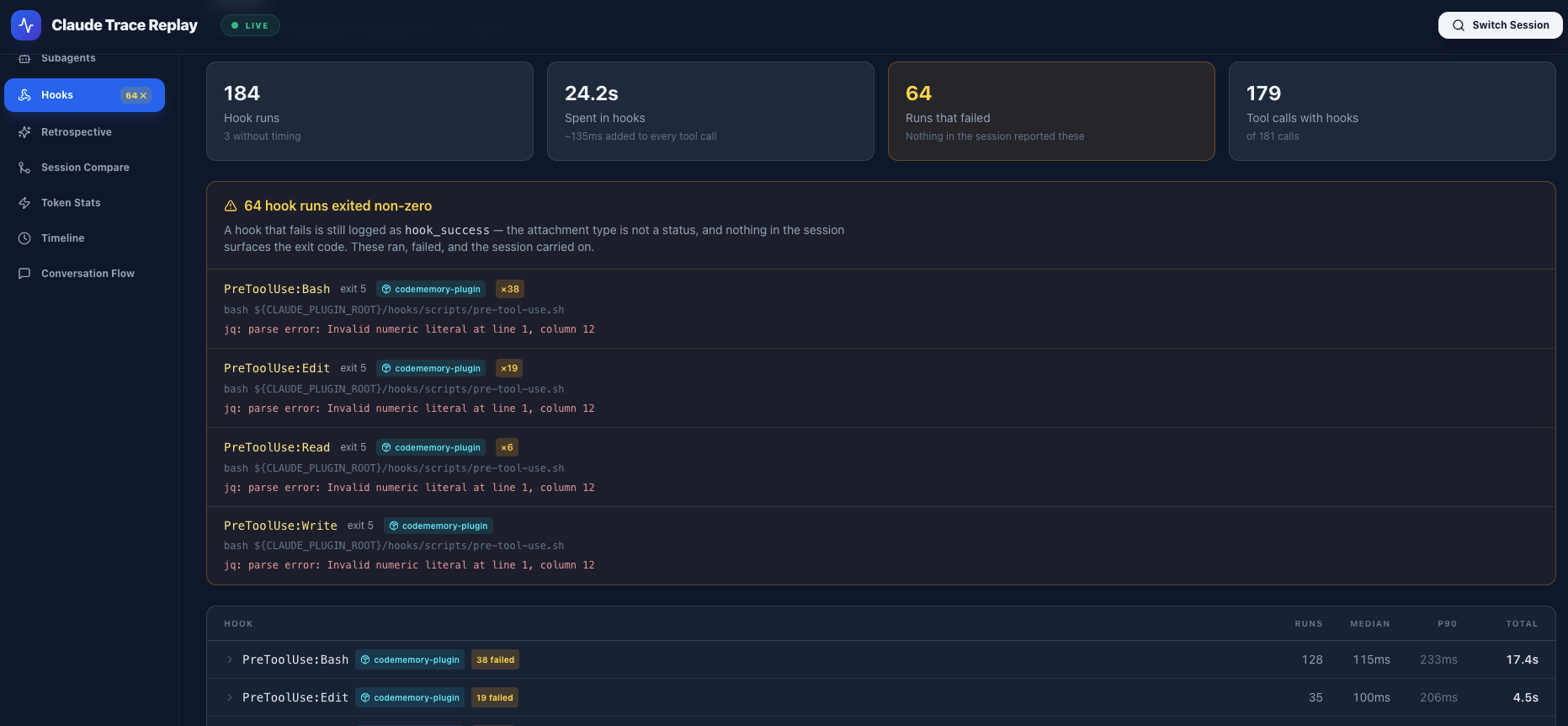The width and height of the screenshot is (1568, 726).
Task: Open the Timeline view
Action: click(84, 238)
